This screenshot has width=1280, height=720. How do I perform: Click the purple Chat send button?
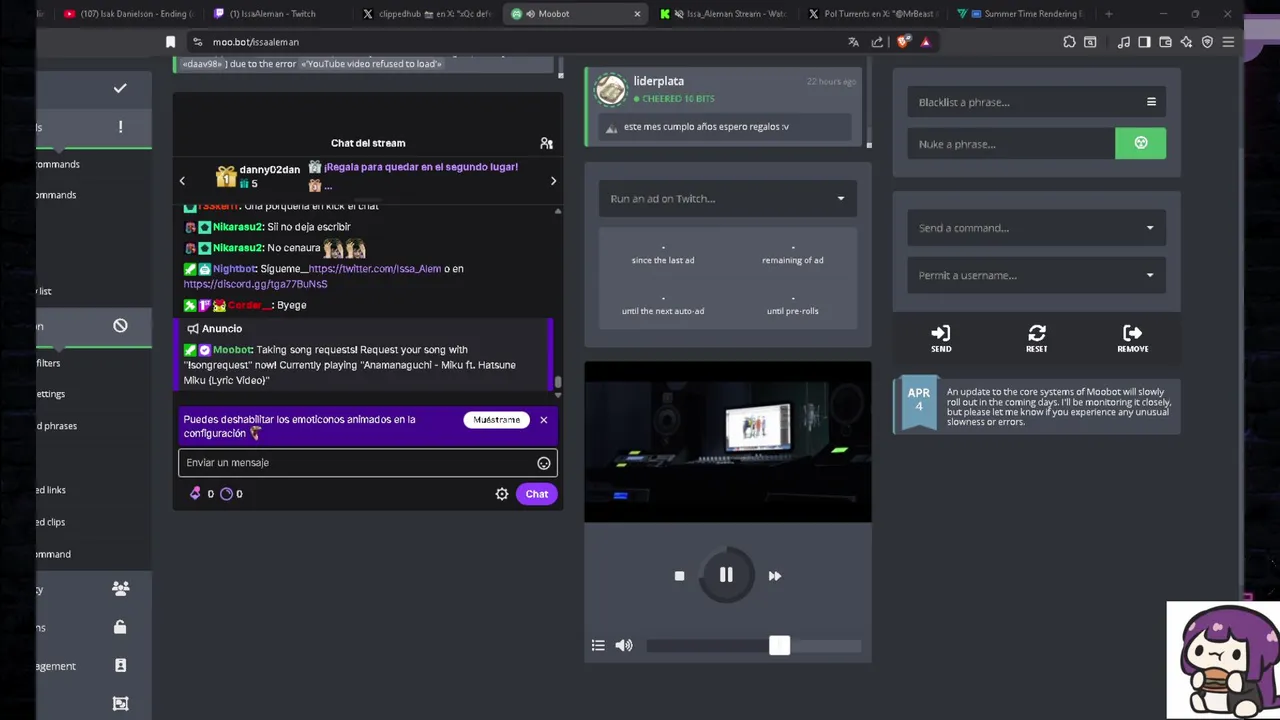537,494
